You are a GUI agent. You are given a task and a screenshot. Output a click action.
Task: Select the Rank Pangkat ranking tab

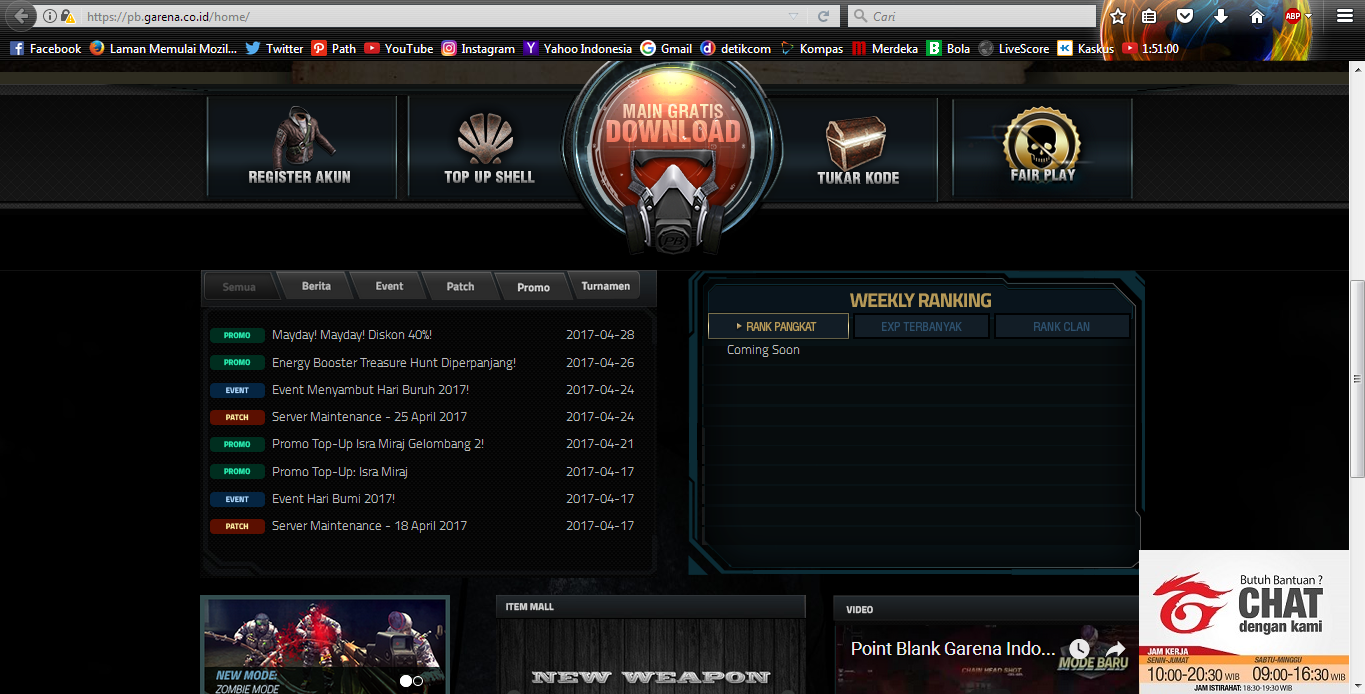coord(778,326)
